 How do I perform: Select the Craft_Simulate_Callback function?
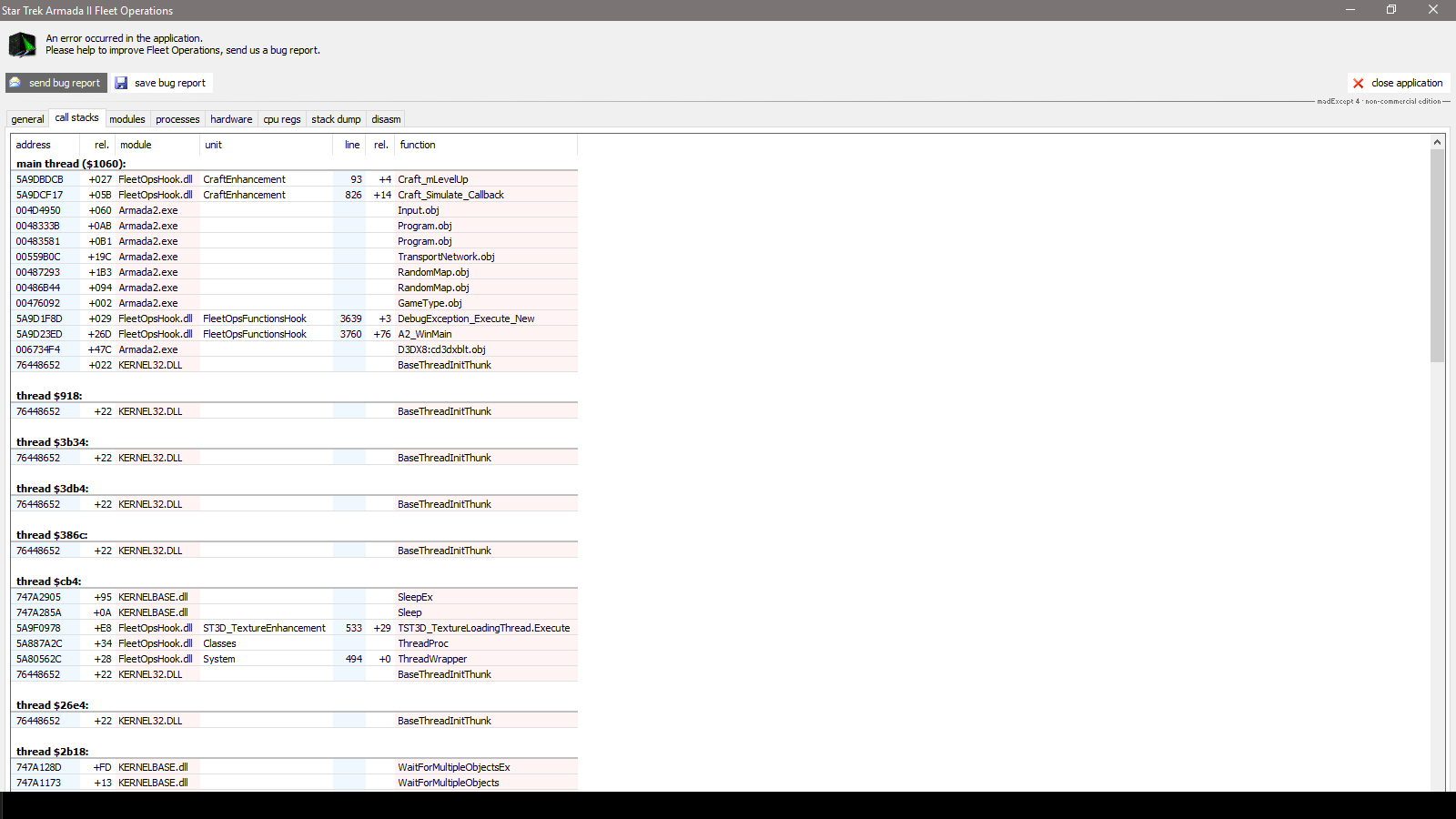click(x=450, y=195)
